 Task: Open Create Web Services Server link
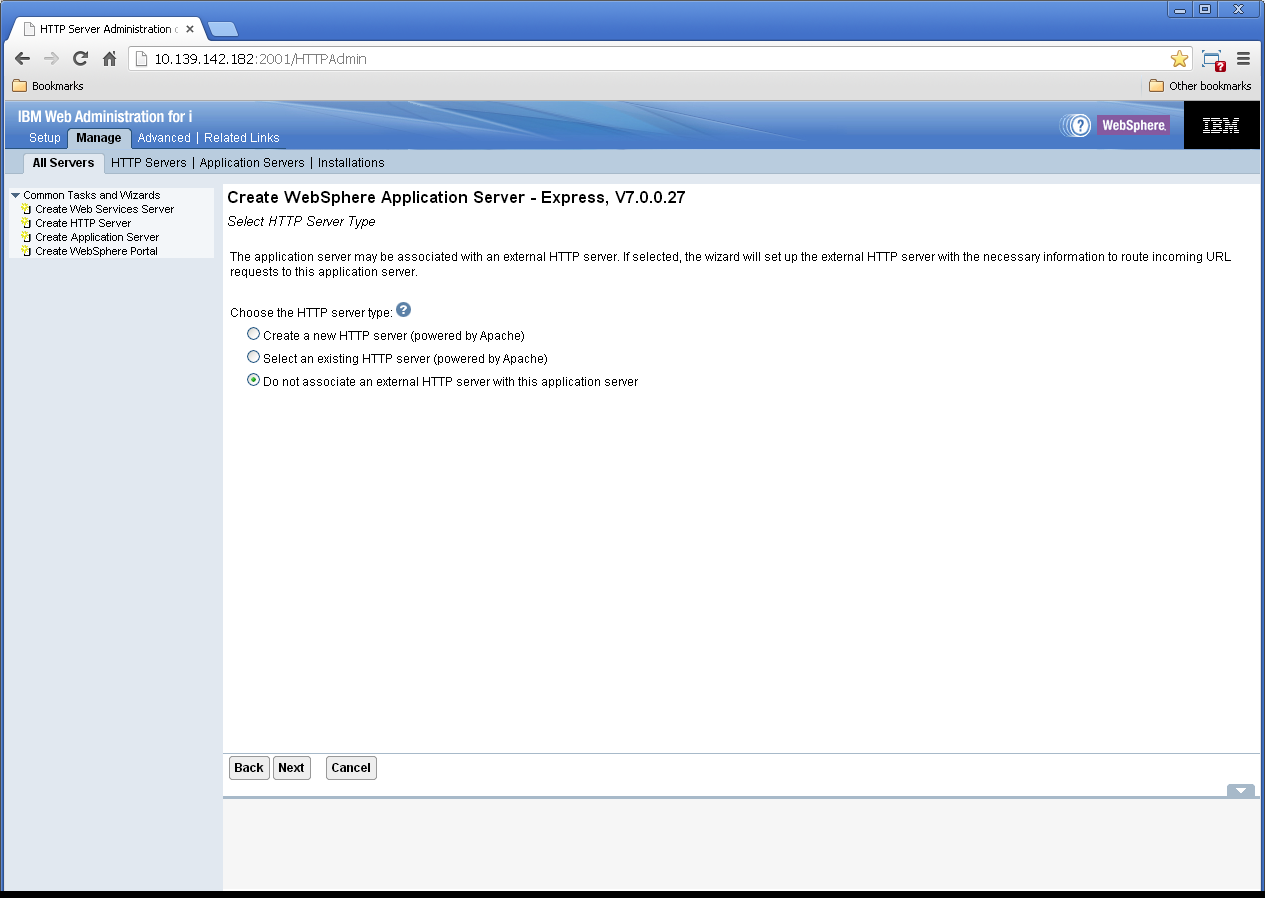pos(105,209)
